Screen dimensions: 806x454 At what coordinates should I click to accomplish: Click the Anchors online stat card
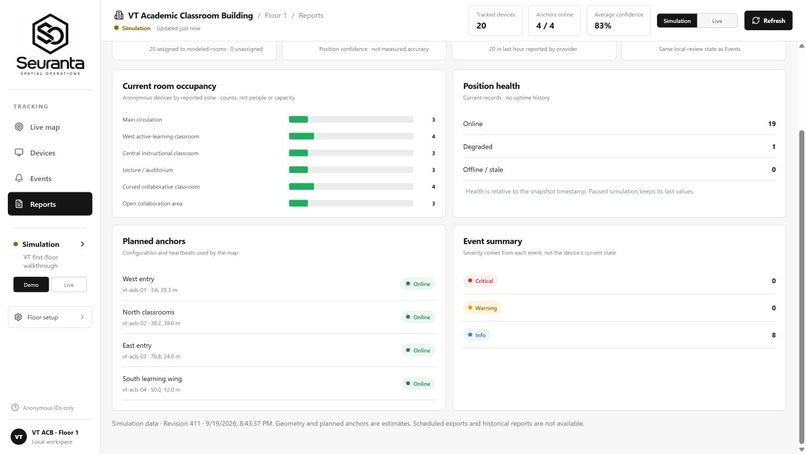(x=554, y=21)
